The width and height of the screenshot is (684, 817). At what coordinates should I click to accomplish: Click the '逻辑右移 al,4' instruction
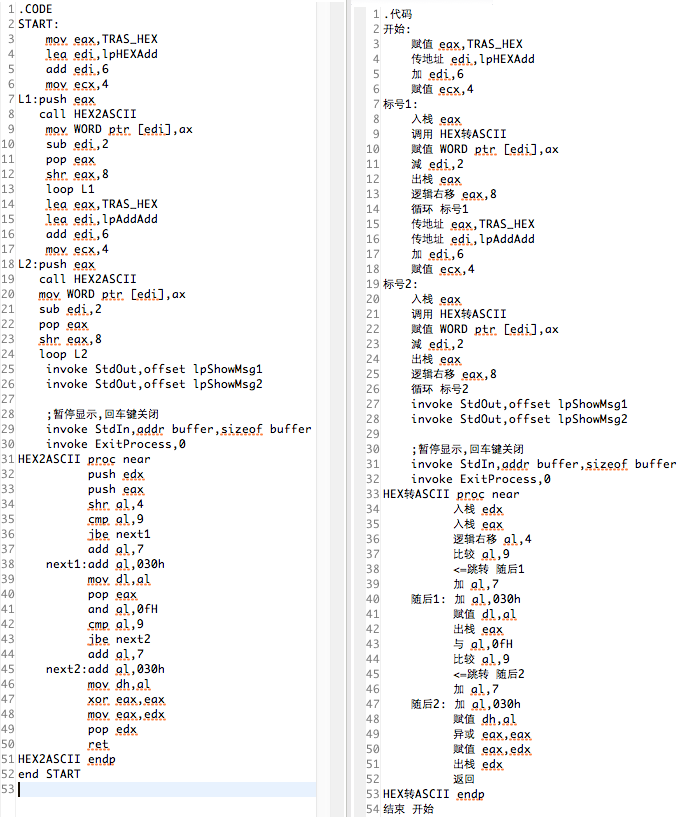(492, 539)
